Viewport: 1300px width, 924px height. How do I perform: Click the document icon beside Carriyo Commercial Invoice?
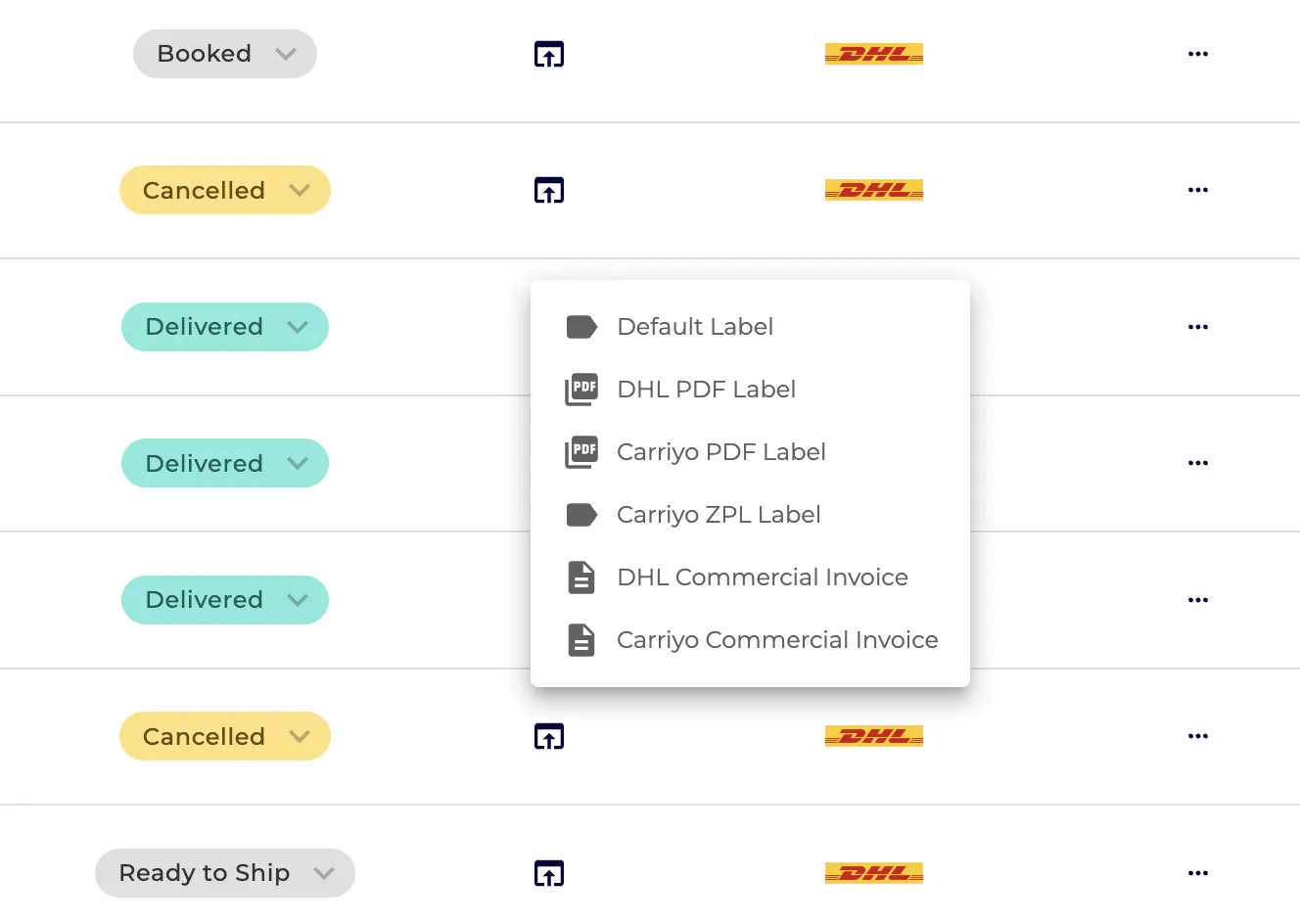pos(581,640)
